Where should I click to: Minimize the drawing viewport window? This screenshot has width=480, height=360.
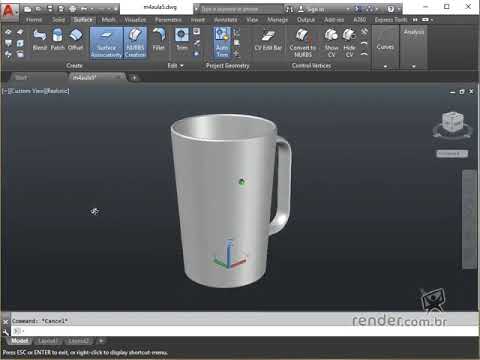[x=452, y=91]
